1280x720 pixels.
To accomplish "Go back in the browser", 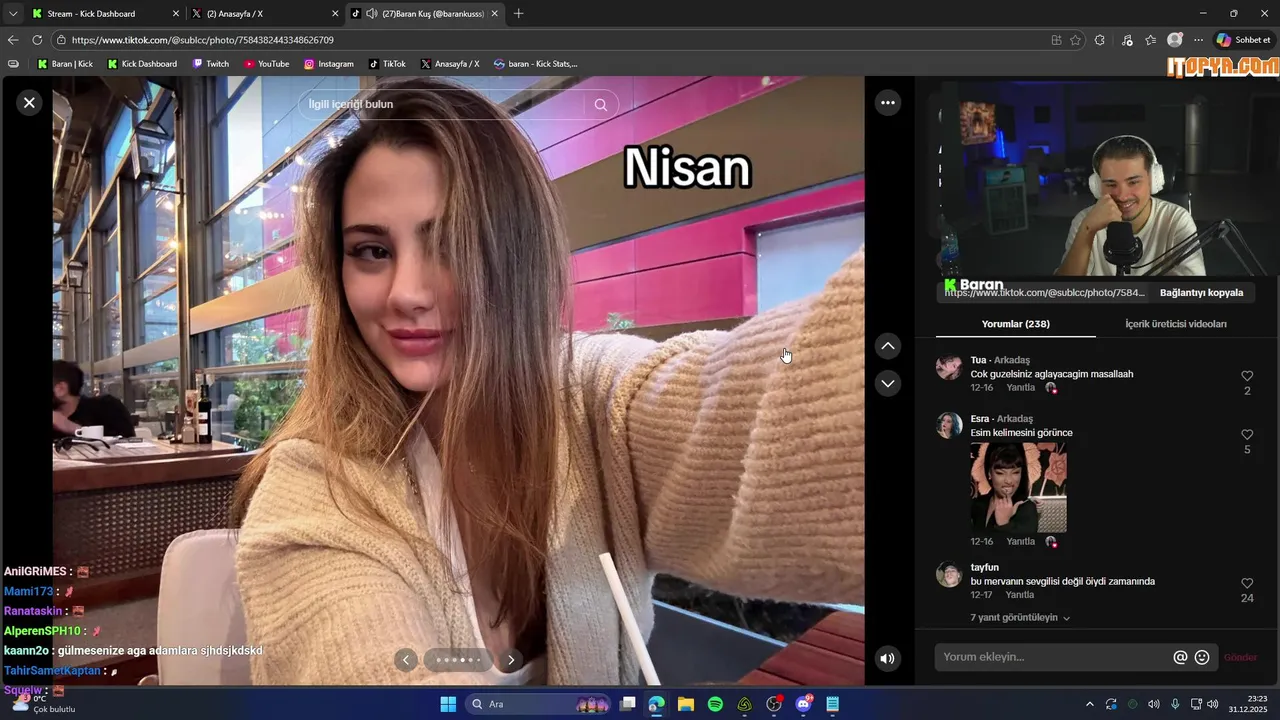I will 13,40.
